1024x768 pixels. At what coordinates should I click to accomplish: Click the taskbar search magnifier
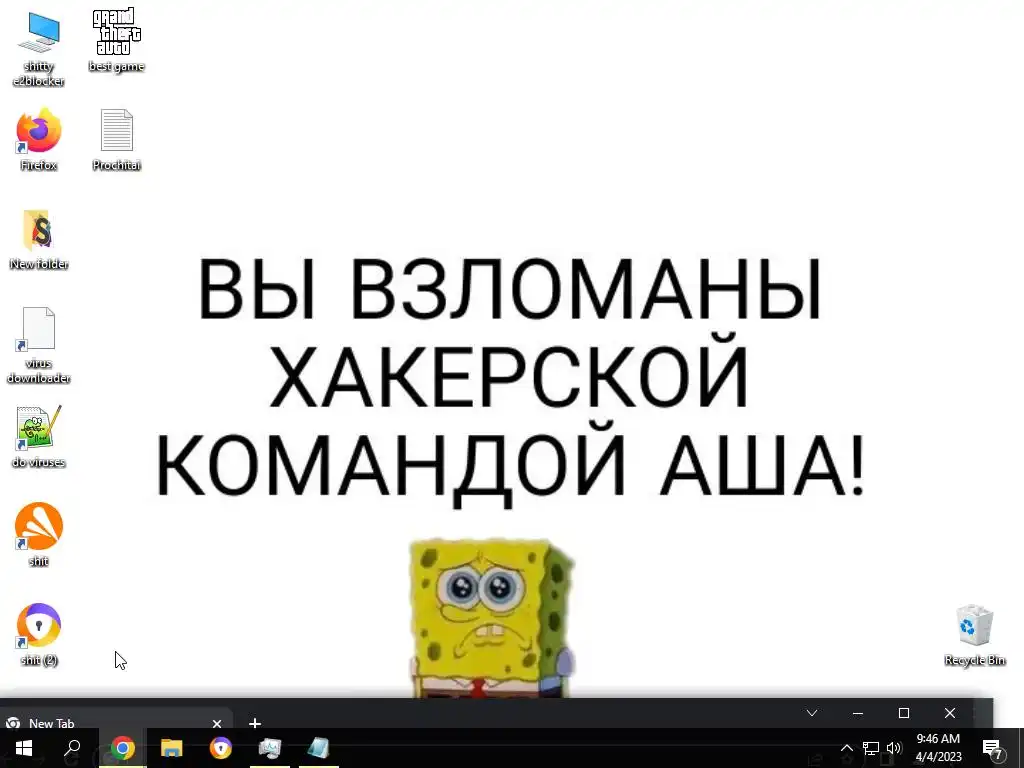[x=72, y=748]
